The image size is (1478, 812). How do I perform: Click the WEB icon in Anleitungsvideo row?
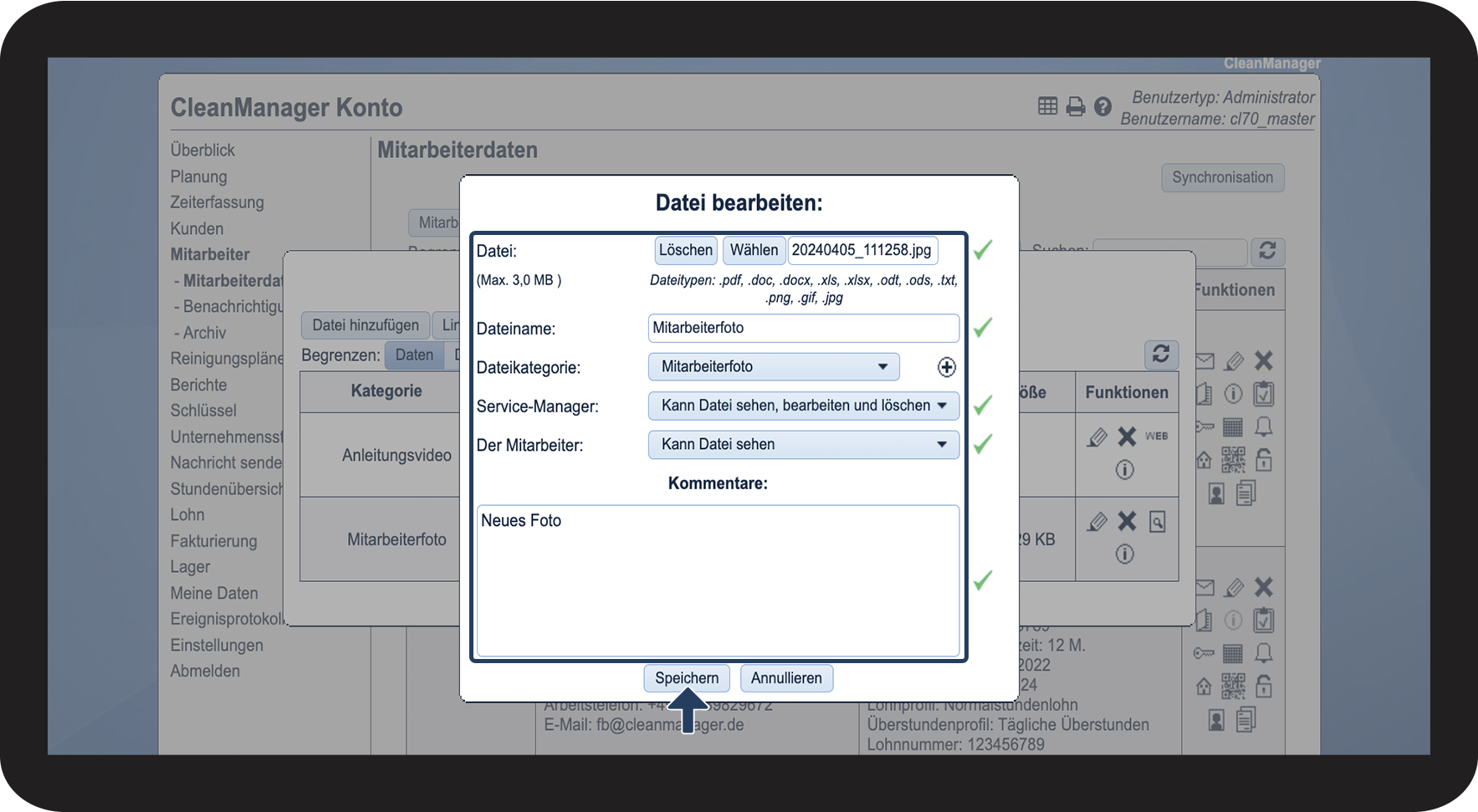click(x=1156, y=437)
